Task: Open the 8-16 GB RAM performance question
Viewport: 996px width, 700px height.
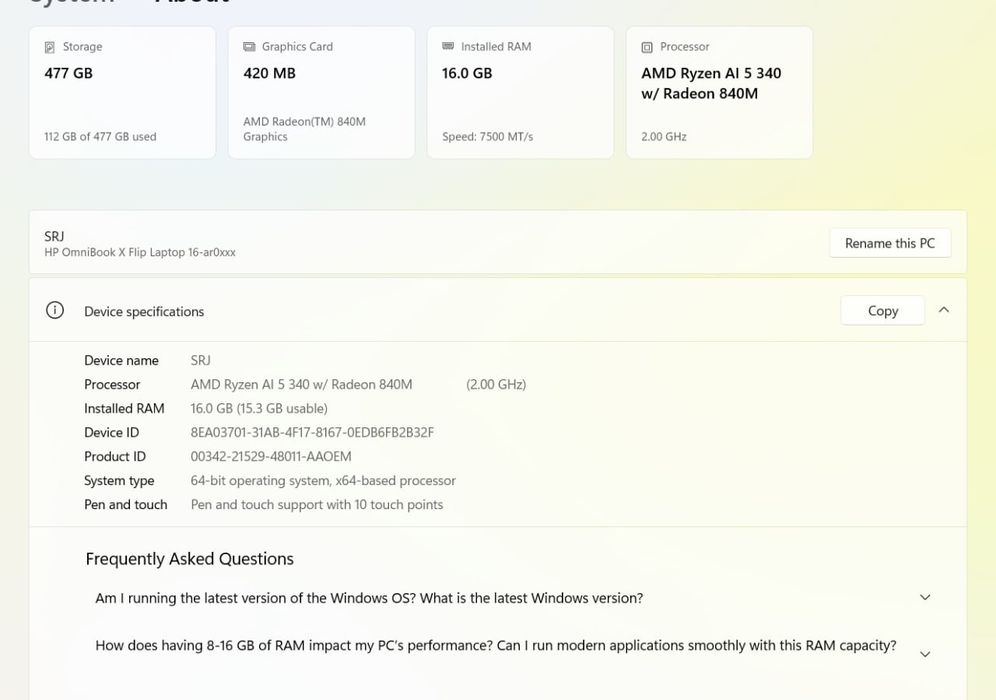Action: click(x=495, y=646)
